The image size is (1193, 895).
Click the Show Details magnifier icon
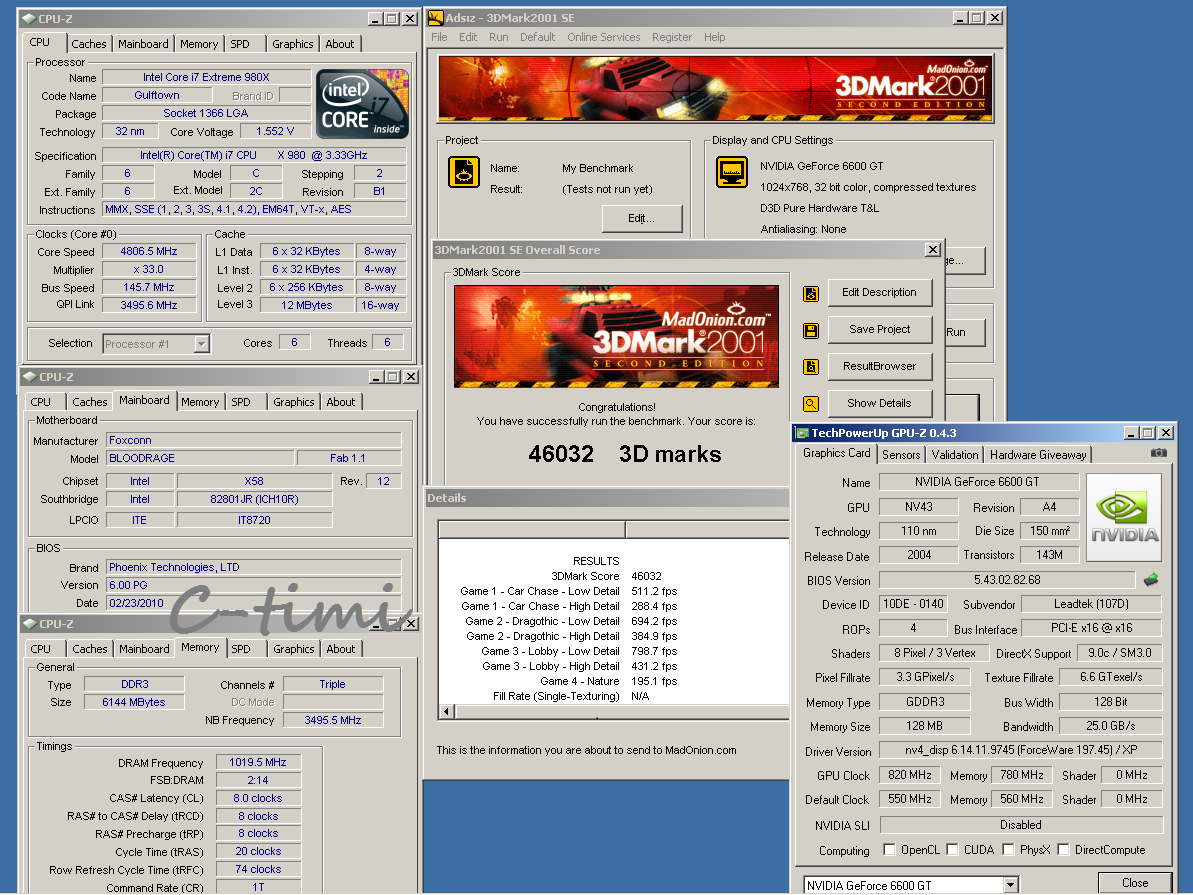point(811,404)
